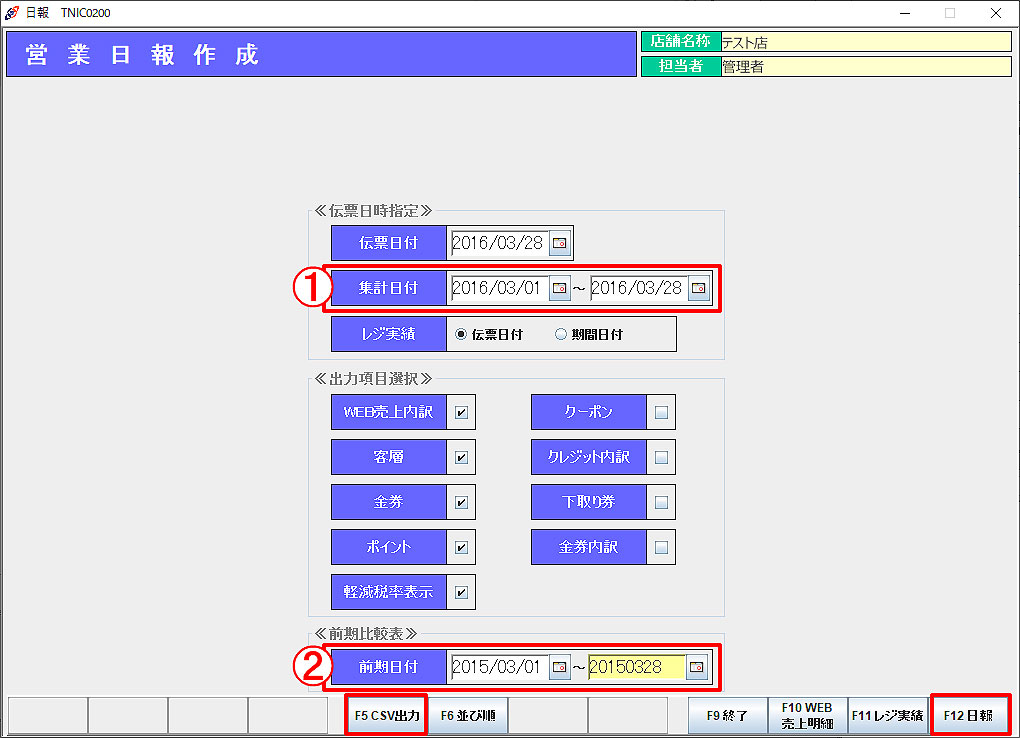Click the 客層 label
Image resolution: width=1020 pixels, height=738 pixels.
388,457
